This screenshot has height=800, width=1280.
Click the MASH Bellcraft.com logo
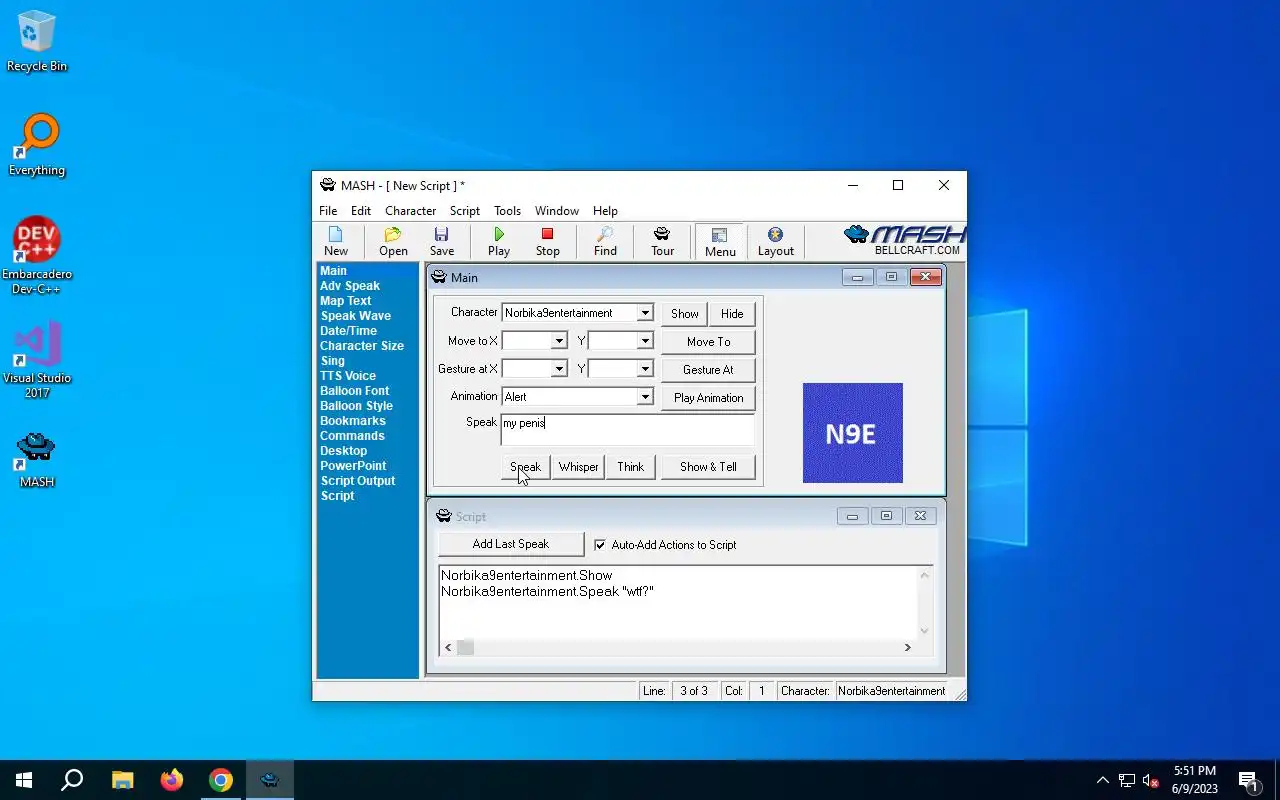click(905, 240)
